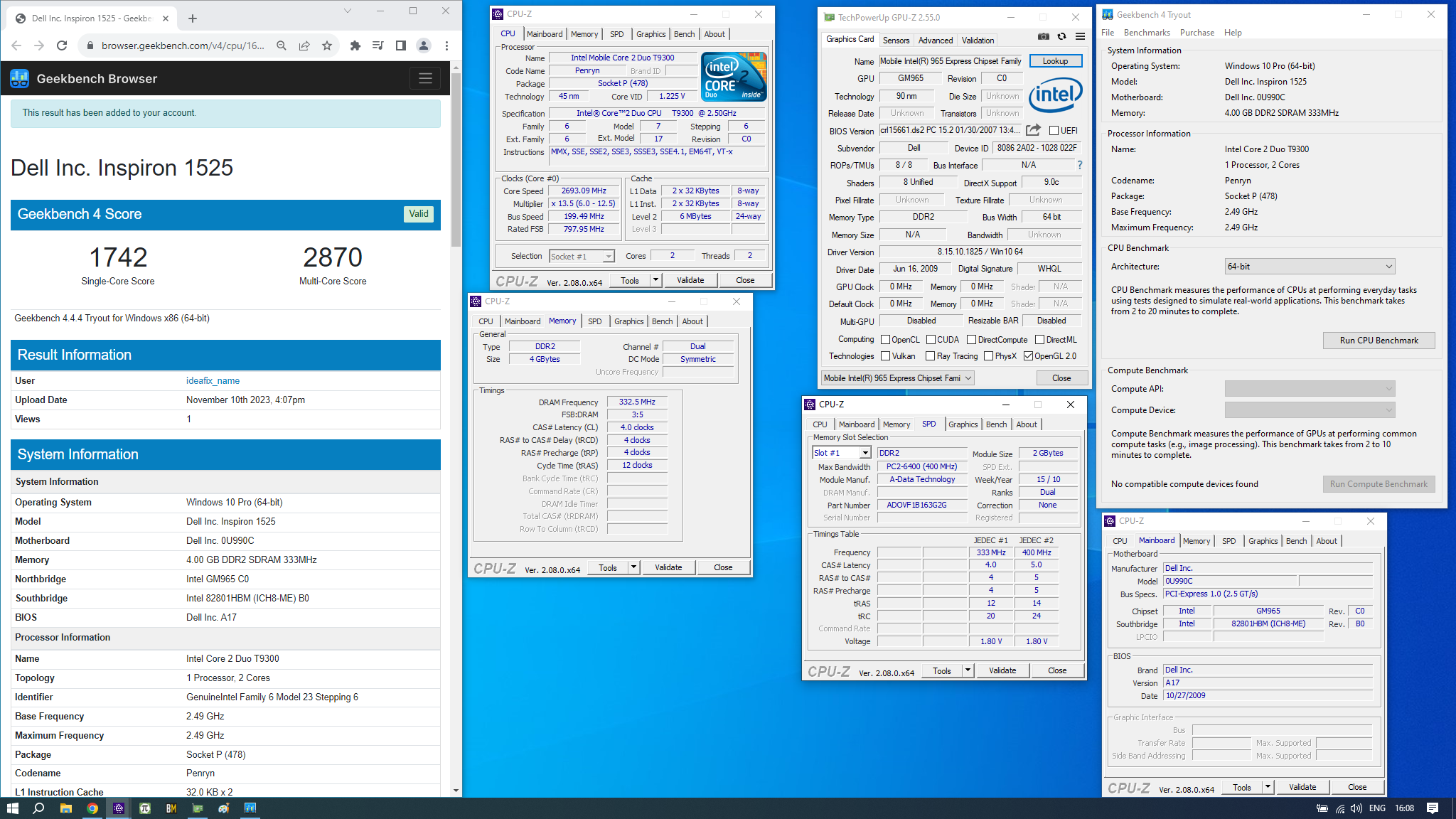Take a GPU-Z screenshot with camera icon
1456x819 pixels.
(x=1043, y=36)
